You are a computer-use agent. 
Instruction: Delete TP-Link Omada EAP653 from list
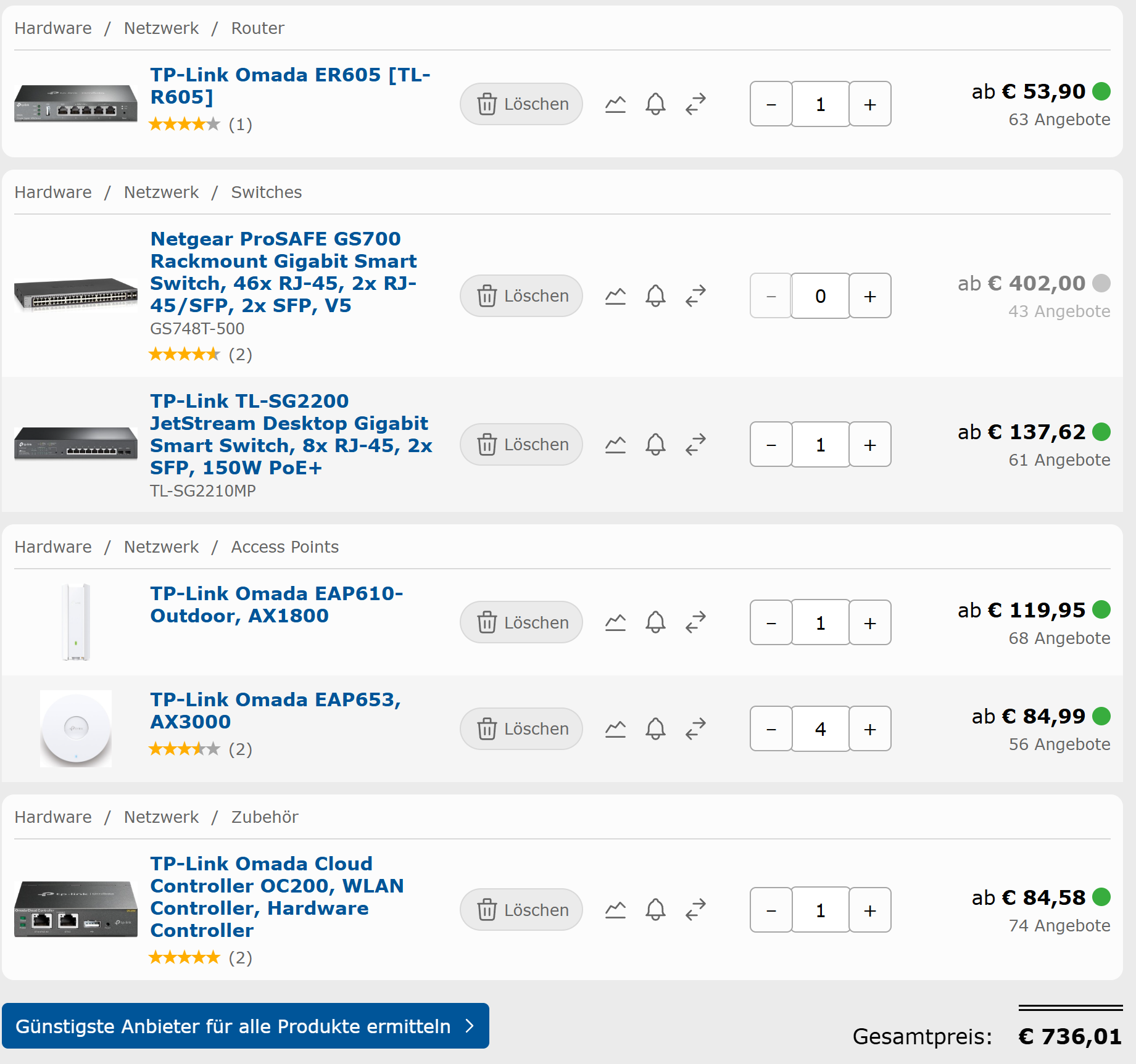(521, 729)
